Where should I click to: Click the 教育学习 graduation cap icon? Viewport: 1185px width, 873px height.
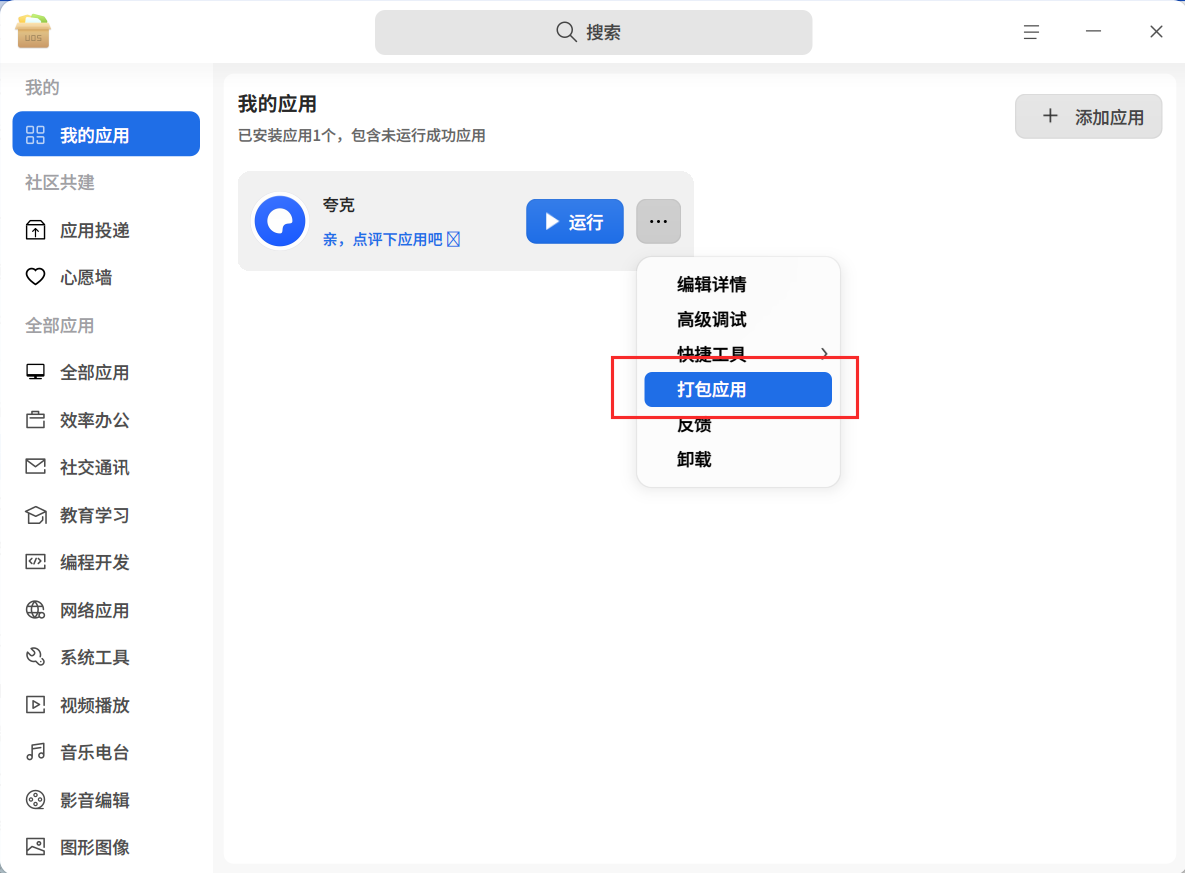point(36,515)
